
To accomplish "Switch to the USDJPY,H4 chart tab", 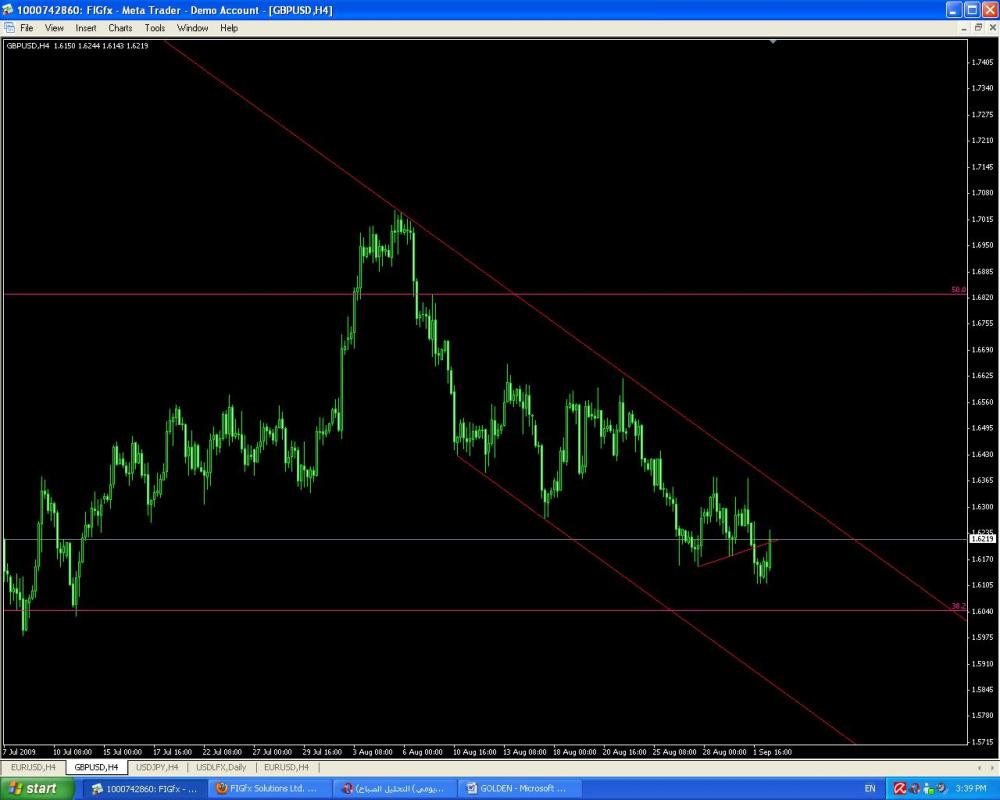I will point(157,767).
